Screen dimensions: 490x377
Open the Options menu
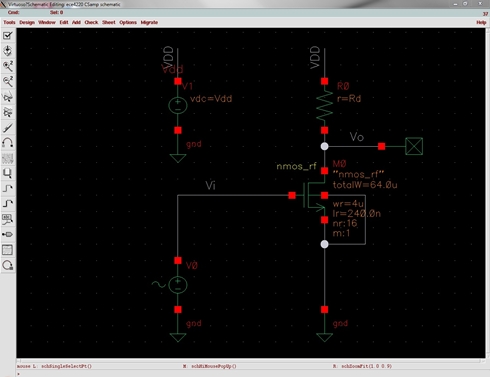point(128,22)
